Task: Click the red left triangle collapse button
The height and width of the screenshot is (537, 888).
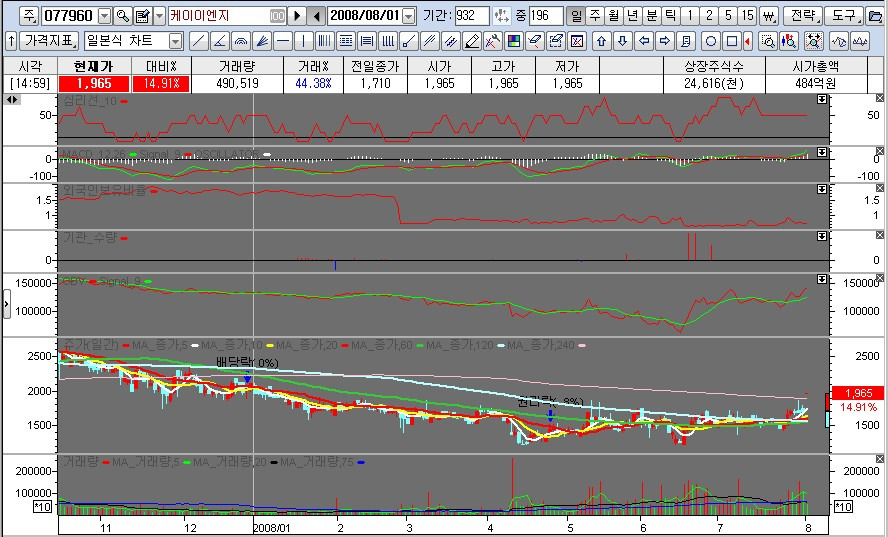Action: 748,41
